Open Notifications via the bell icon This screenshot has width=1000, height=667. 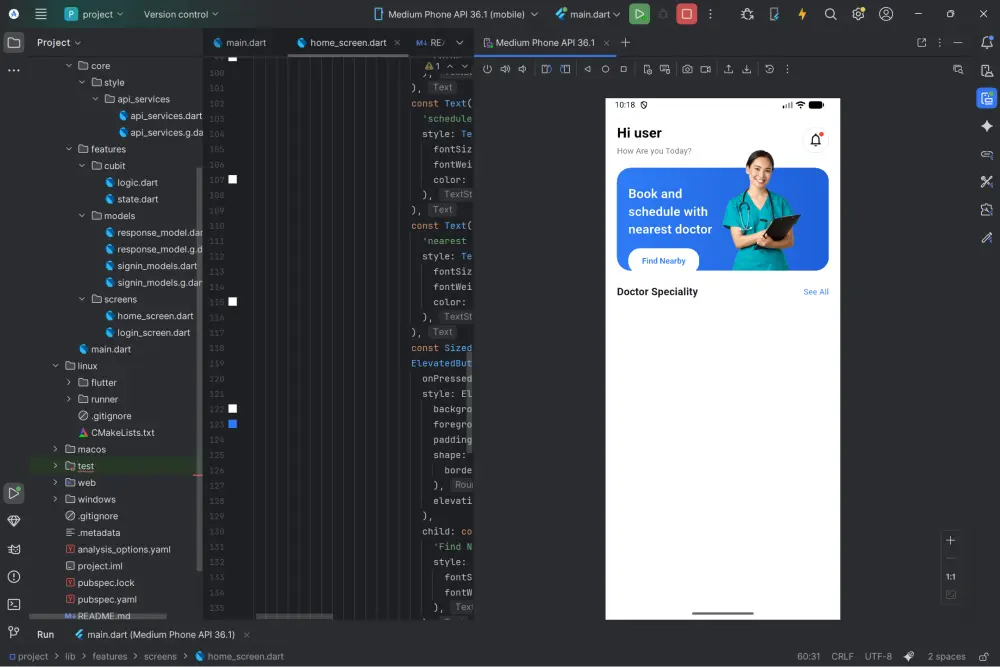[x=988, y=44]
